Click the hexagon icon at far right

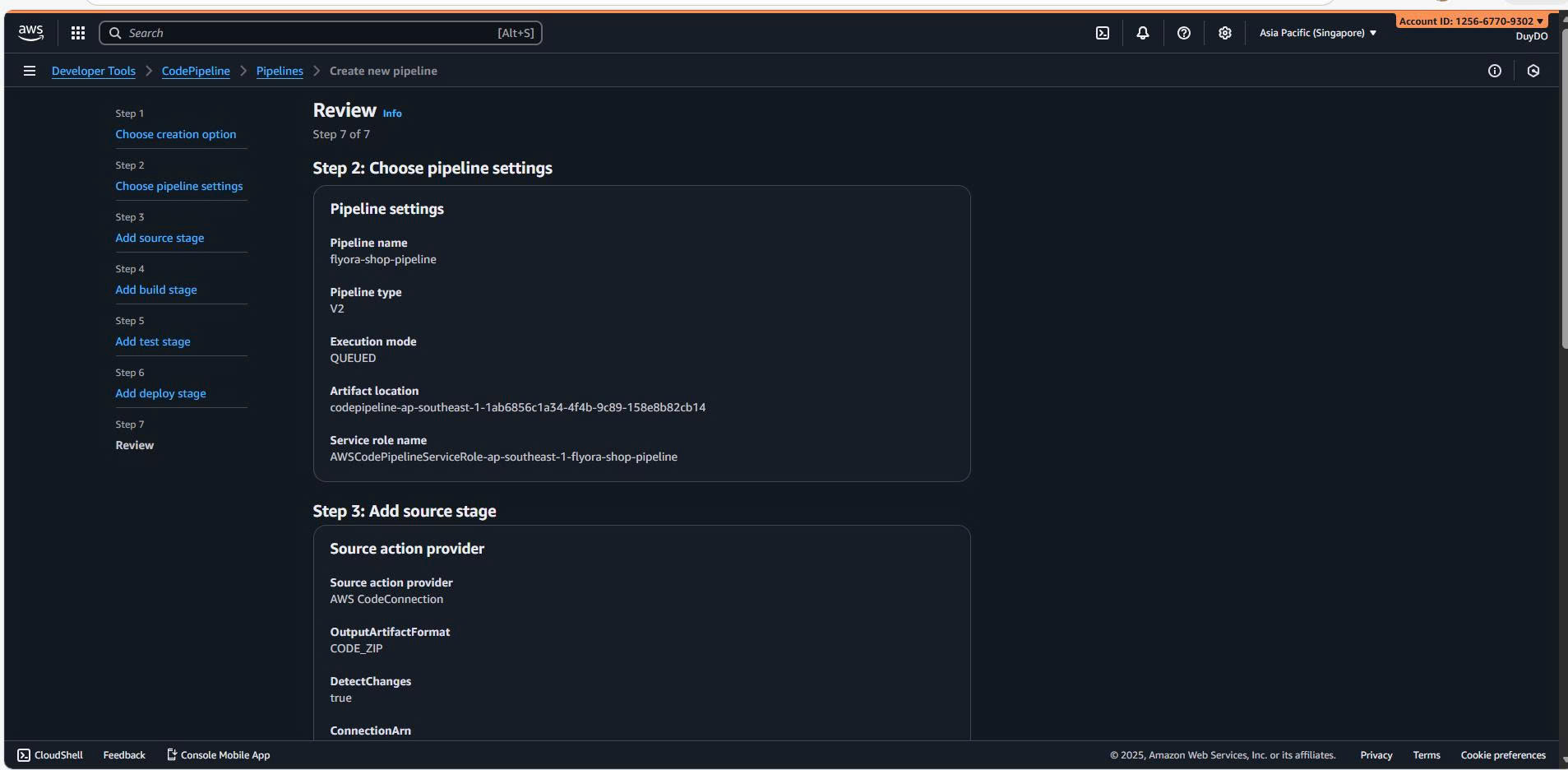(1533, 71)
